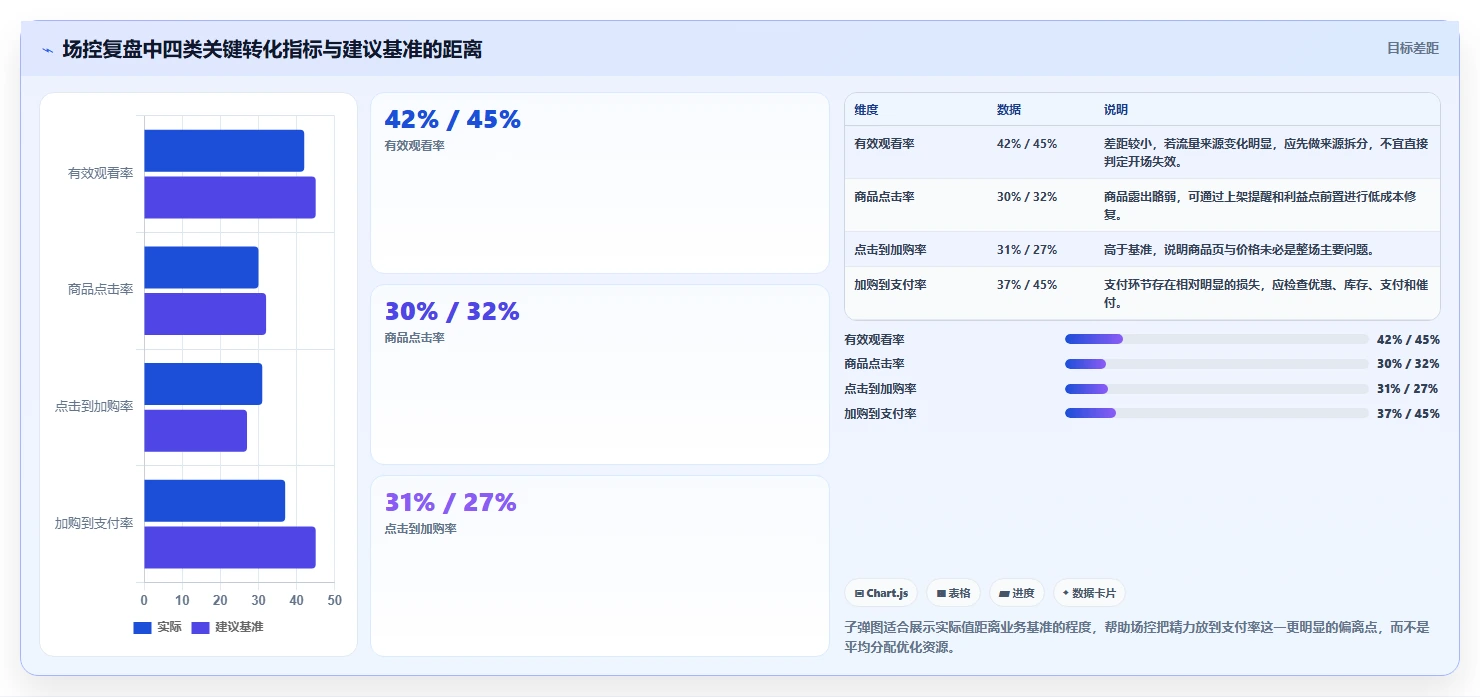This screenshot has height=697, width=1480.
Task: Click the wave icon beside the page title
Action: click(x=47, y=50)
